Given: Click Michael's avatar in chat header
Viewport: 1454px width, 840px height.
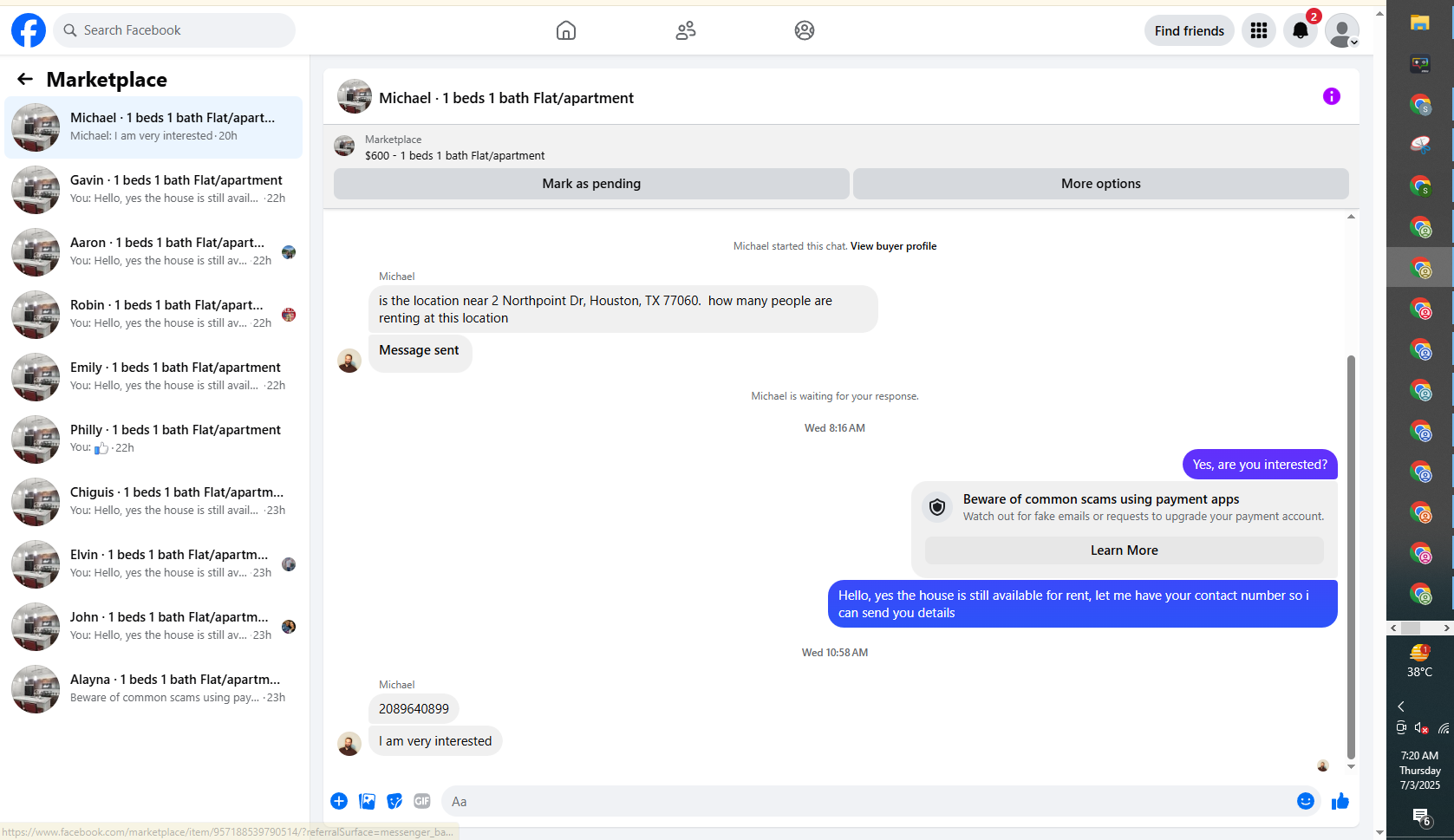Looking at the screenshot, I should point(355,96).
